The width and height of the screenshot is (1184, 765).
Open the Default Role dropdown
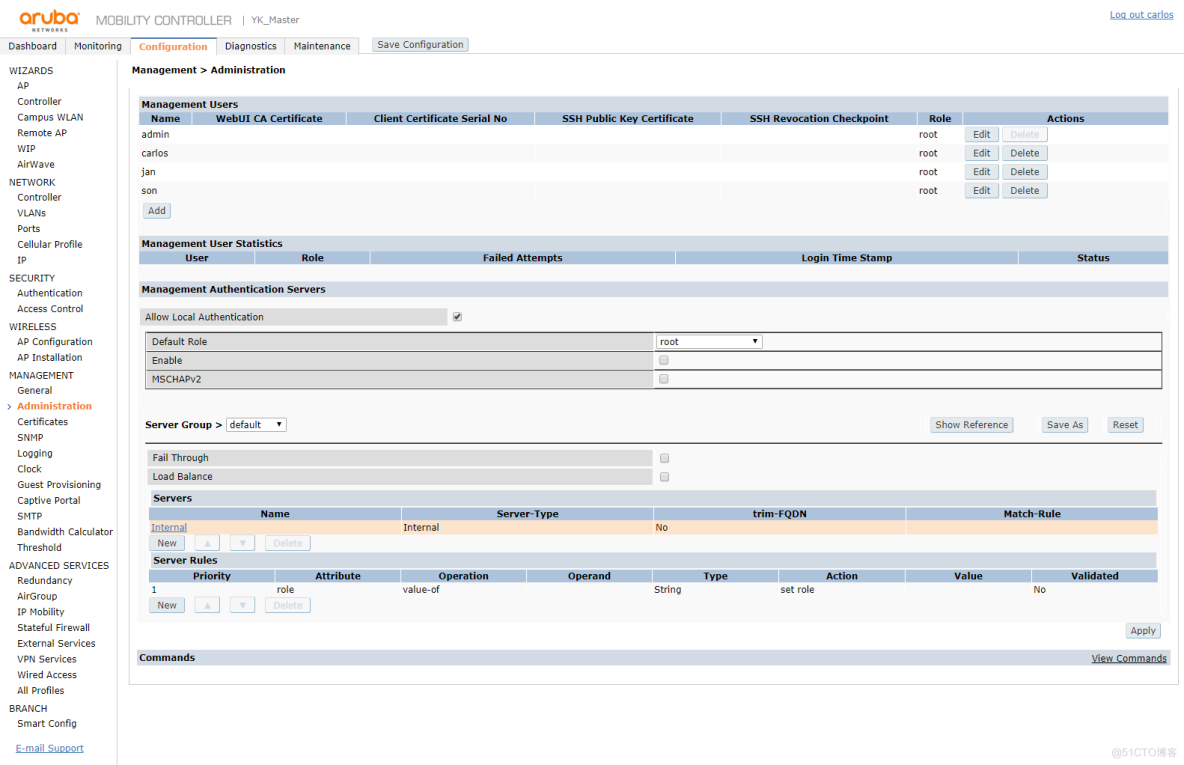709,341
